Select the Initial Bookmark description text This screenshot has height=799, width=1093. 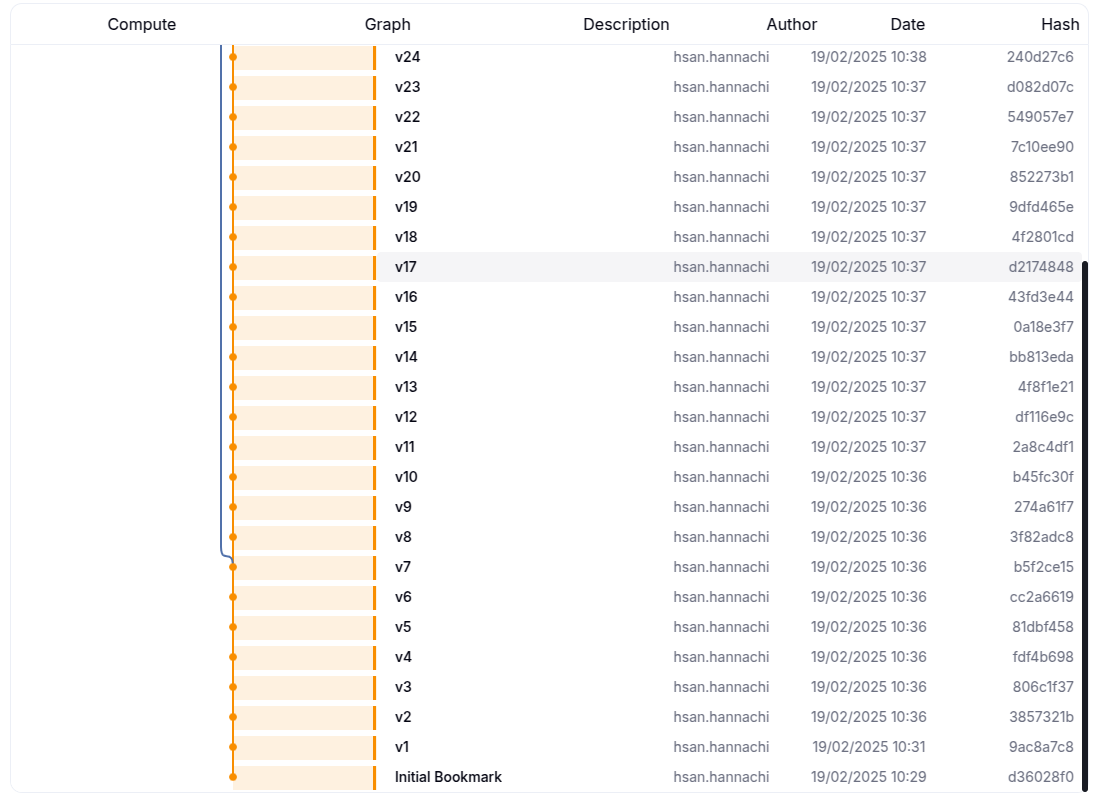tap(448, 777)
